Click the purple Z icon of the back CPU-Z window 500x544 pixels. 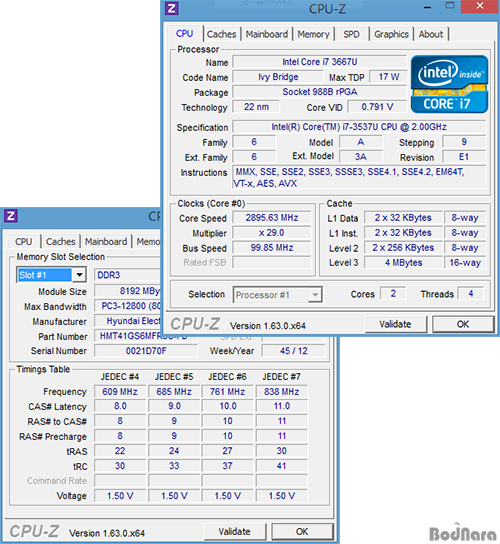tap(11, 216)
